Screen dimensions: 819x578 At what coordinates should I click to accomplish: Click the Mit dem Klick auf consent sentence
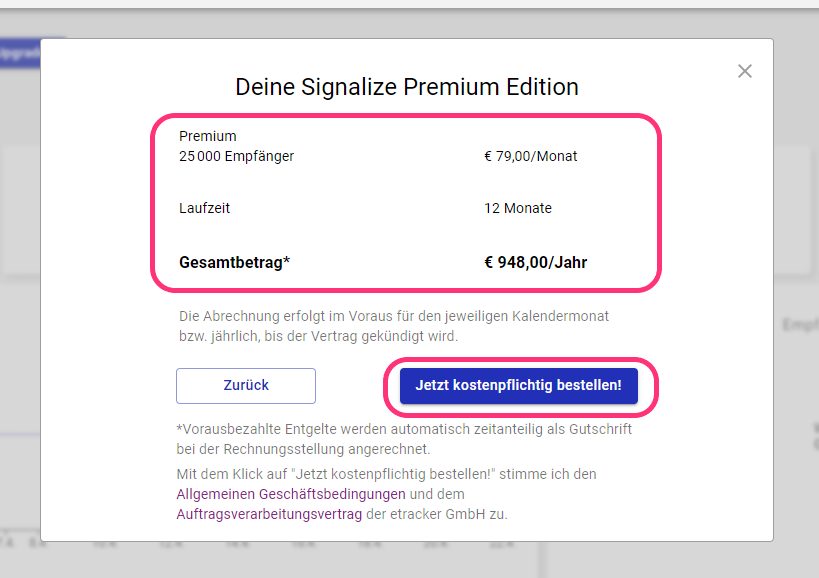click(x=387, y=474)
